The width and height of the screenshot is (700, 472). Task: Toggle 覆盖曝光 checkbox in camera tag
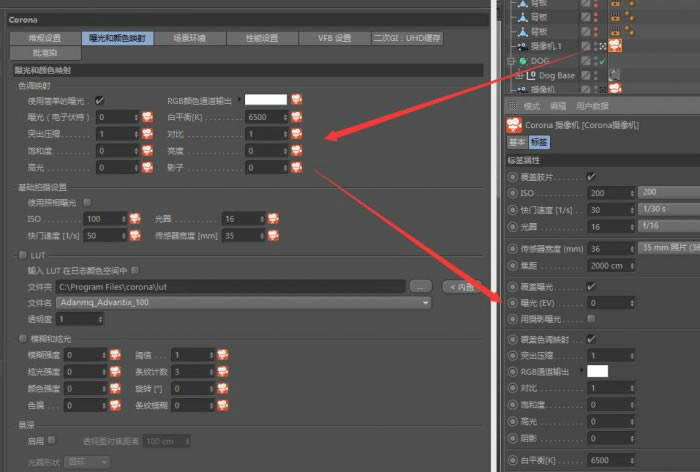[591, 286]
